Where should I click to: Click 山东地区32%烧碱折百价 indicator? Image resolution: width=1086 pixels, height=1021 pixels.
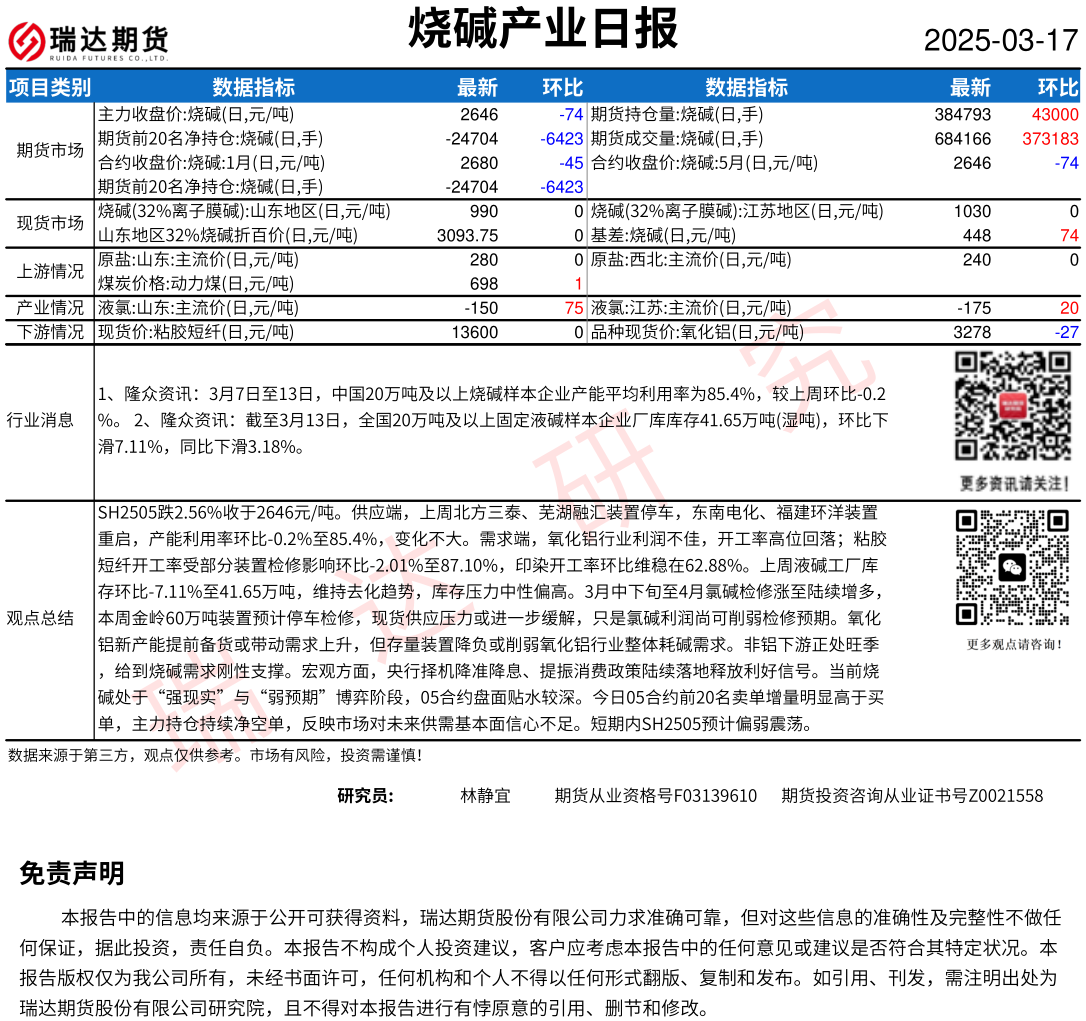228,236
